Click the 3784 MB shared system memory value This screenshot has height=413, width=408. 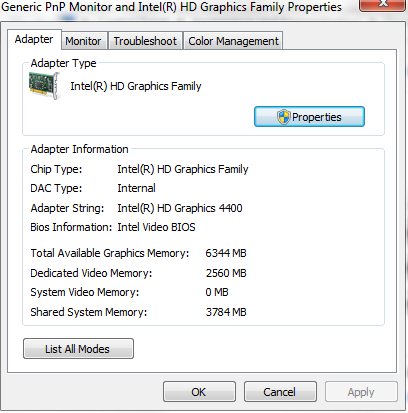226,312
